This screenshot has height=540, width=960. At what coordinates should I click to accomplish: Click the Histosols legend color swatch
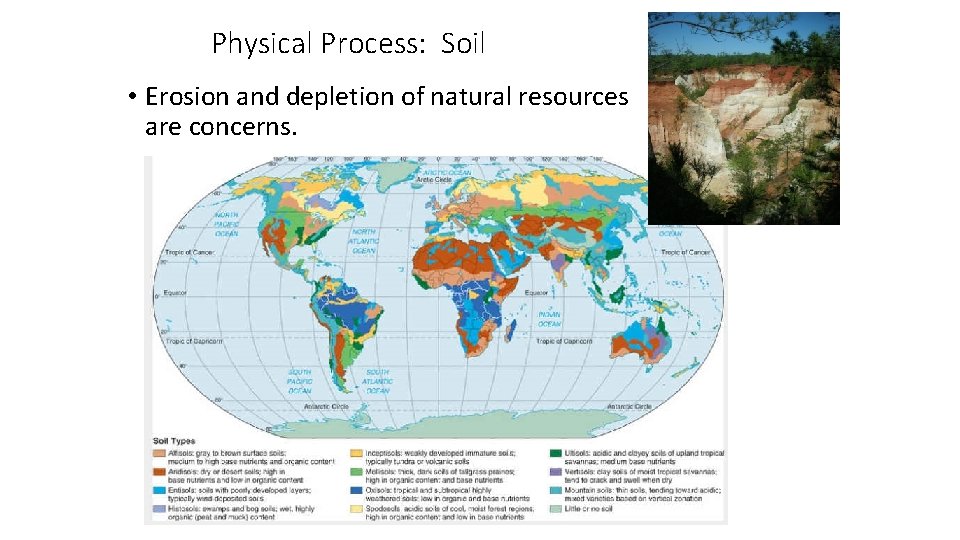click(x=159, y=509)
